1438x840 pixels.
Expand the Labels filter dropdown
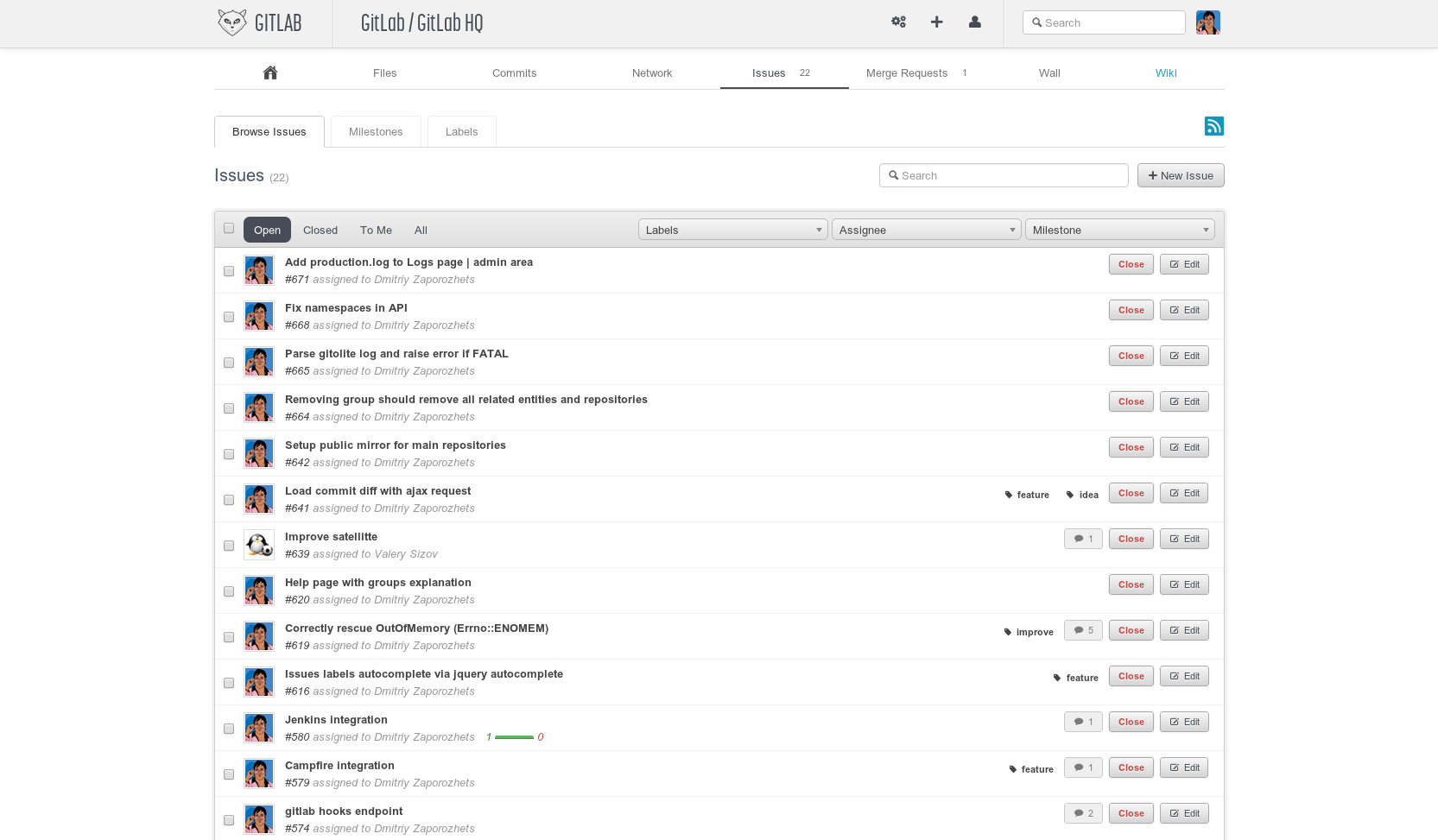click(732, 230)
